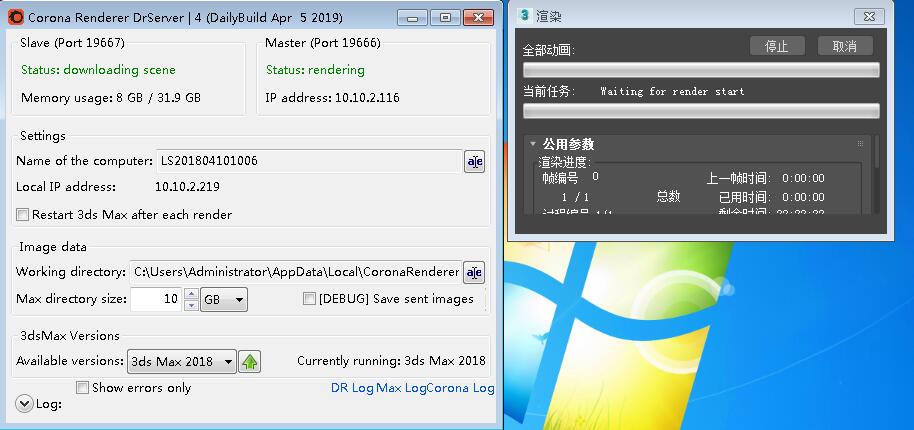Screen dimensions: 914x430
Task: Click the edit icon beside Working directory
Action: coord(474,272)
